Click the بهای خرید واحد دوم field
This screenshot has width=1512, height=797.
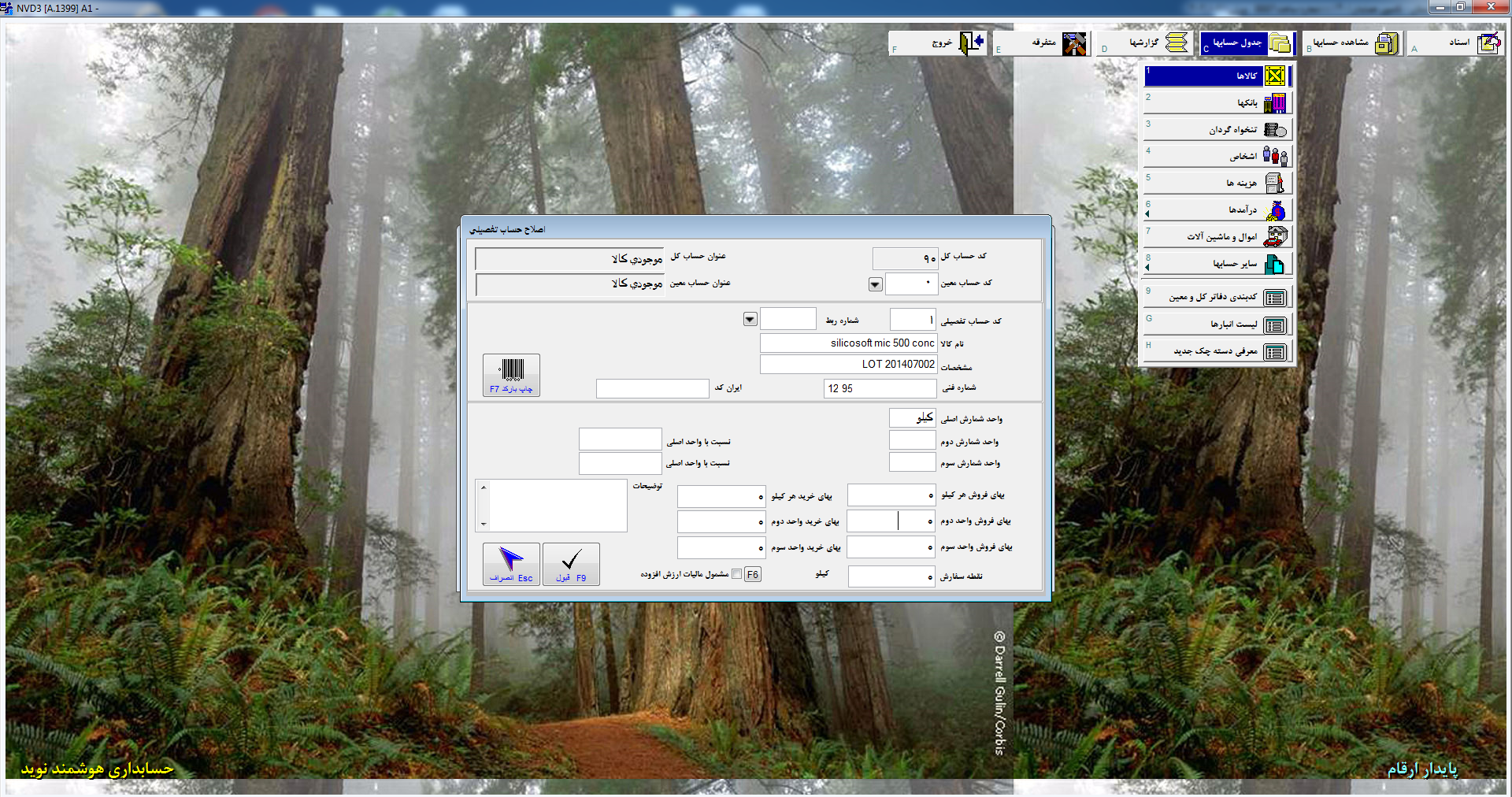(x=721, y=521)
